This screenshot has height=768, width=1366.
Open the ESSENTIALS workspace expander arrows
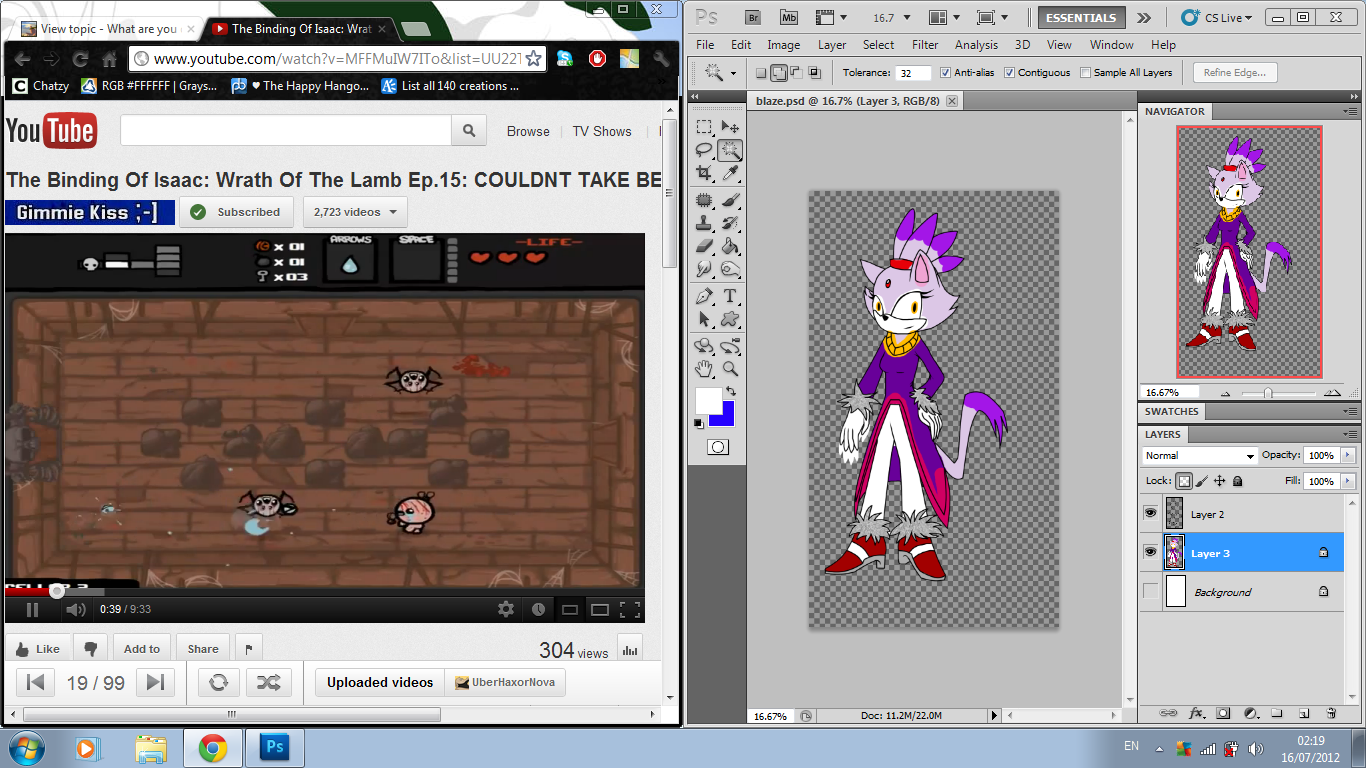point(1144,18)
